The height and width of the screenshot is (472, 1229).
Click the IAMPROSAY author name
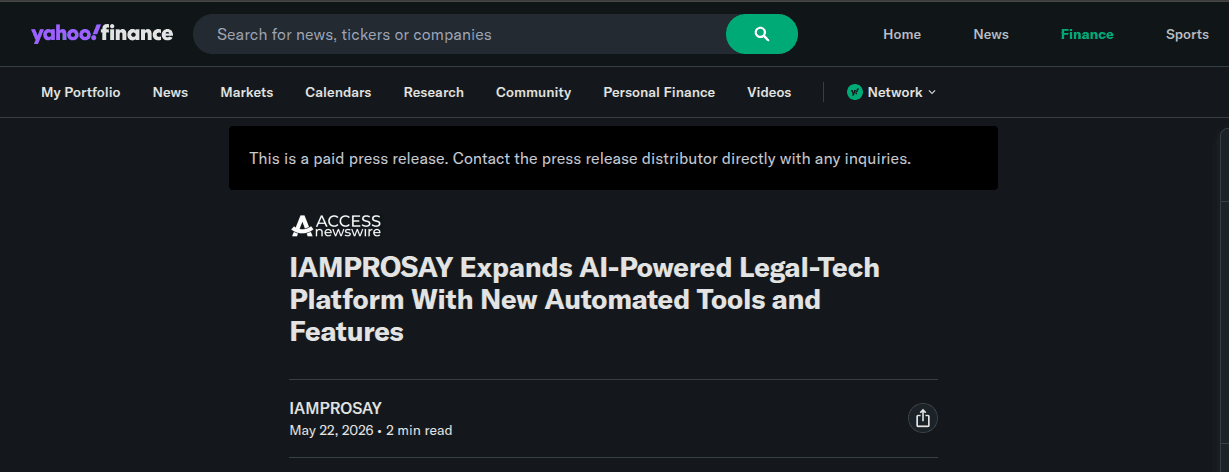point(336,408)
